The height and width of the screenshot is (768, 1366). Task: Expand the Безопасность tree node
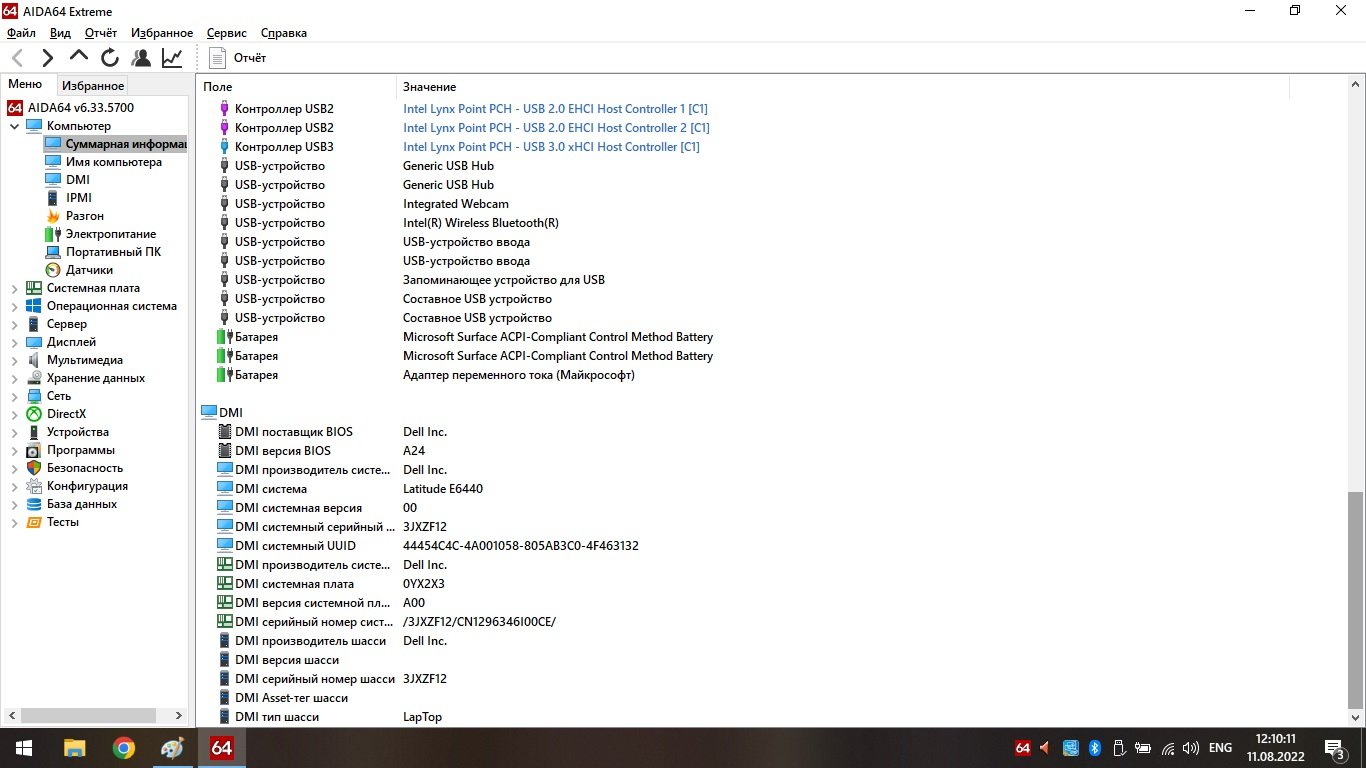pyautogui.click(x=14, y=468)
